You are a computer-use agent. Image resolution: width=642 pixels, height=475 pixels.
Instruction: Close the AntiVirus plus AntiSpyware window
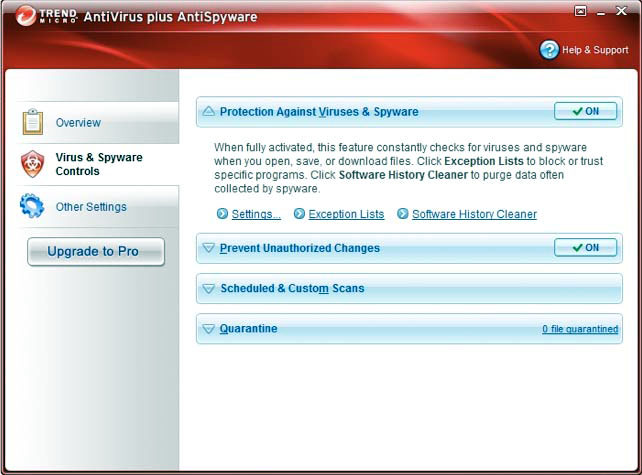click(x=621, y=11)
